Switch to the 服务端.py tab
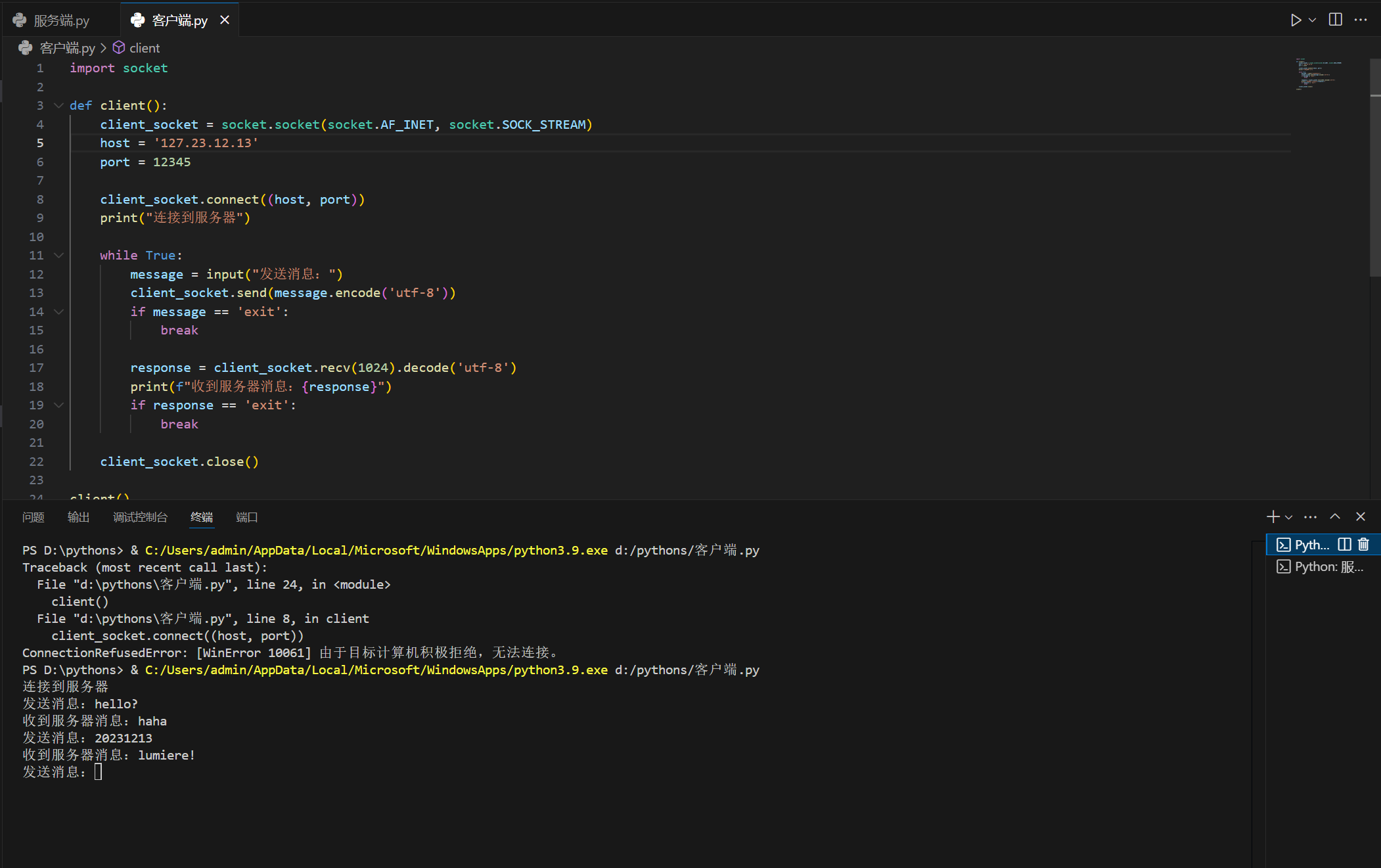 click(x=60, y=20)
